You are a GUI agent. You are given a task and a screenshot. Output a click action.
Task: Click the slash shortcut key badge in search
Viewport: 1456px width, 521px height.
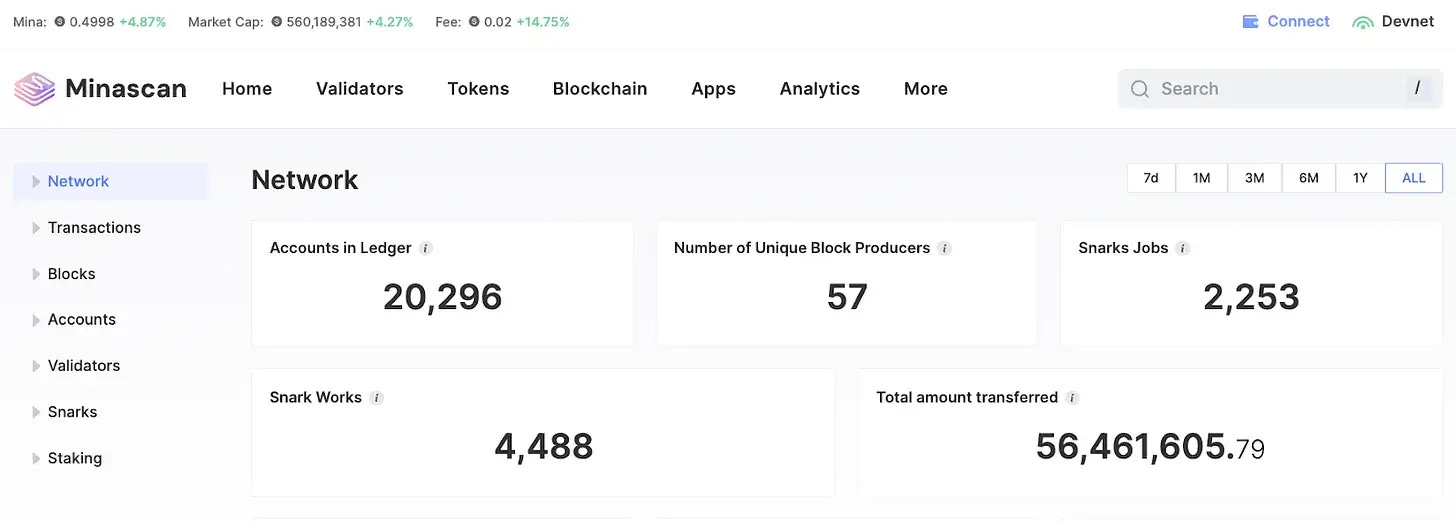point(1417,88)
